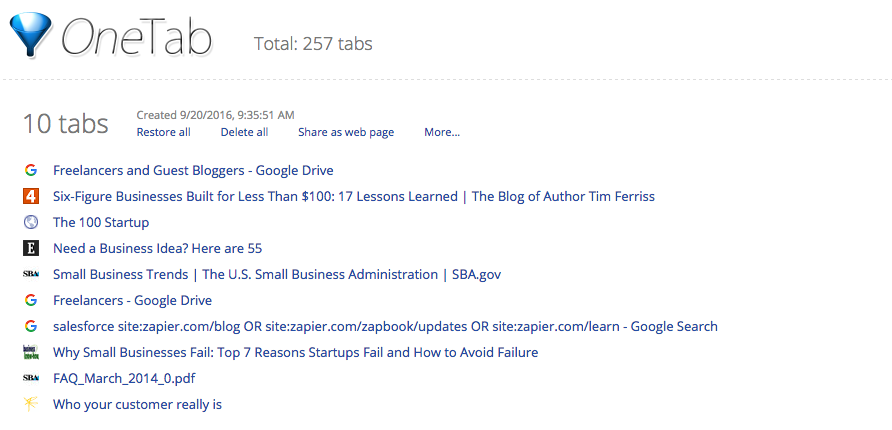Click the orange 4 favicon for Tim Ferriss blog

(31, 196)
